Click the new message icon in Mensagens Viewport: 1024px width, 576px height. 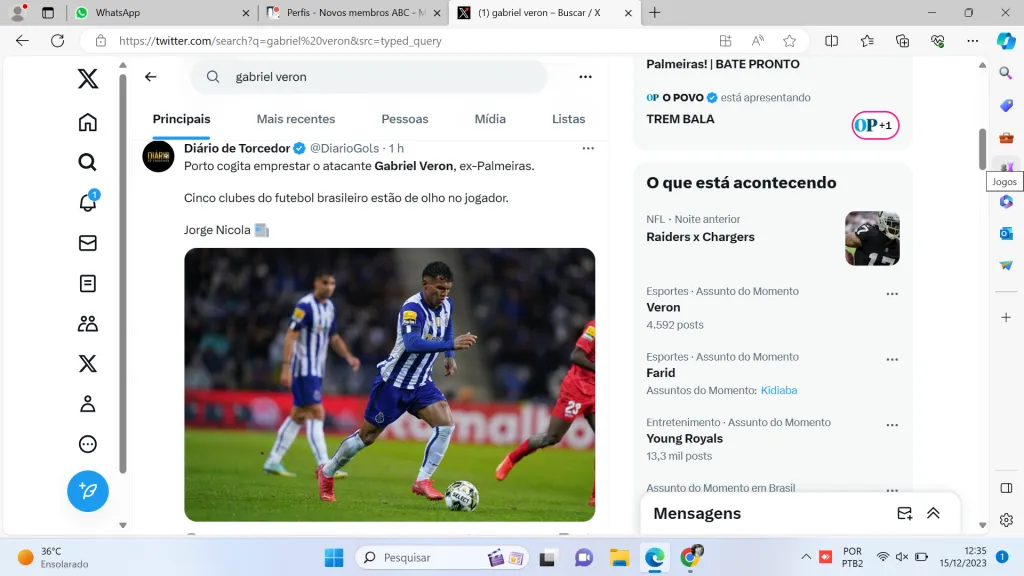tap(904, 513)
